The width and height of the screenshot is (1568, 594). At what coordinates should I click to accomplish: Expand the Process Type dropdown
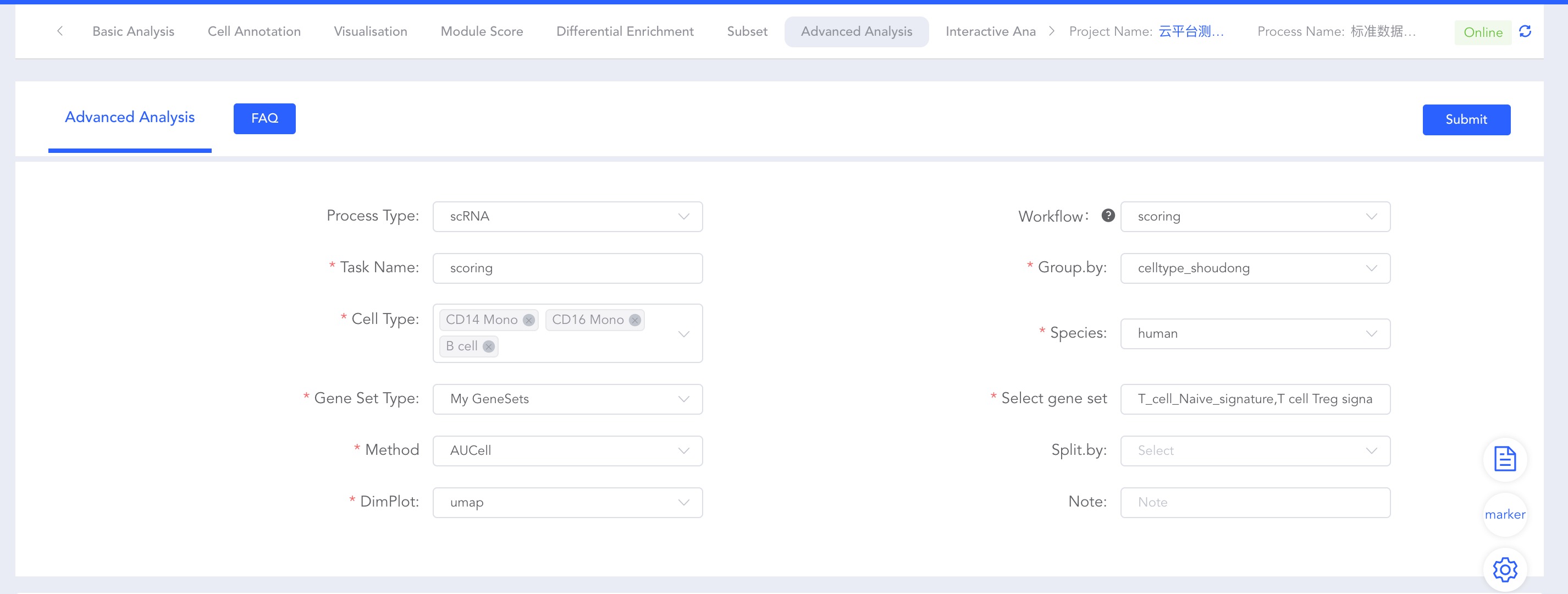[x=567, y=216]
